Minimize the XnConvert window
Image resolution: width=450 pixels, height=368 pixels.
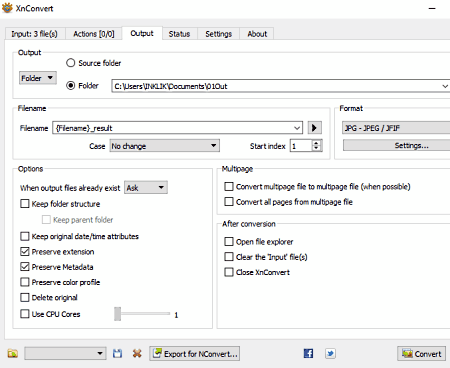tap(432, 8)
